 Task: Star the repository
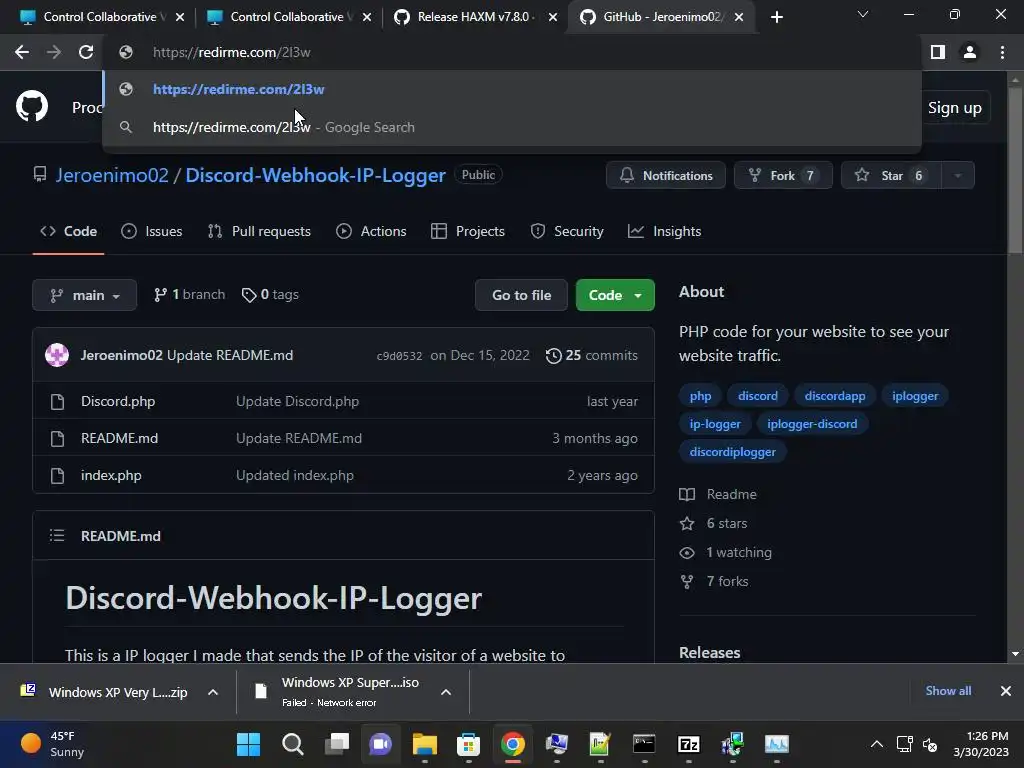tap(891, 175)
